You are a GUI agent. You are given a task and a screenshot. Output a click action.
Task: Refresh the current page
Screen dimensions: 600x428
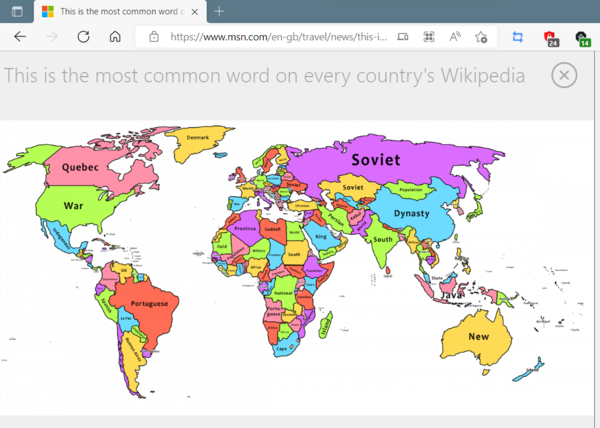click(x=83, y=37)
